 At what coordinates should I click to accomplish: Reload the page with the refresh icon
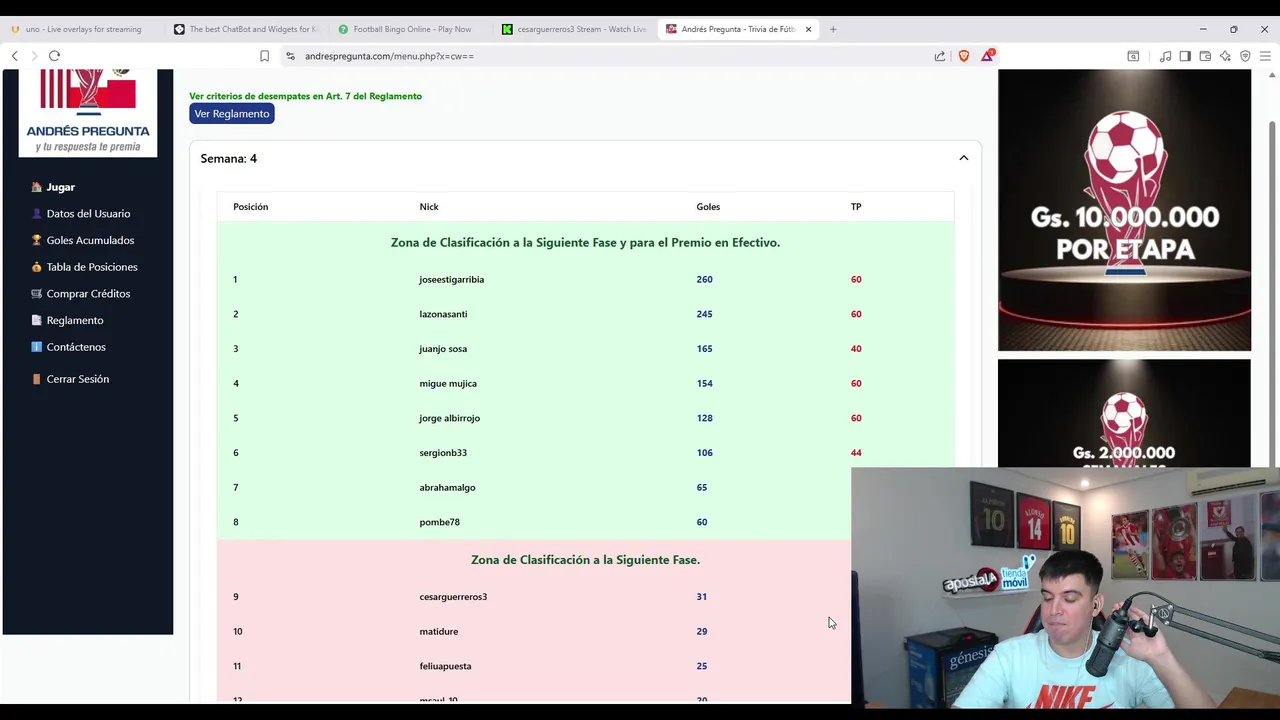point(54,56)
